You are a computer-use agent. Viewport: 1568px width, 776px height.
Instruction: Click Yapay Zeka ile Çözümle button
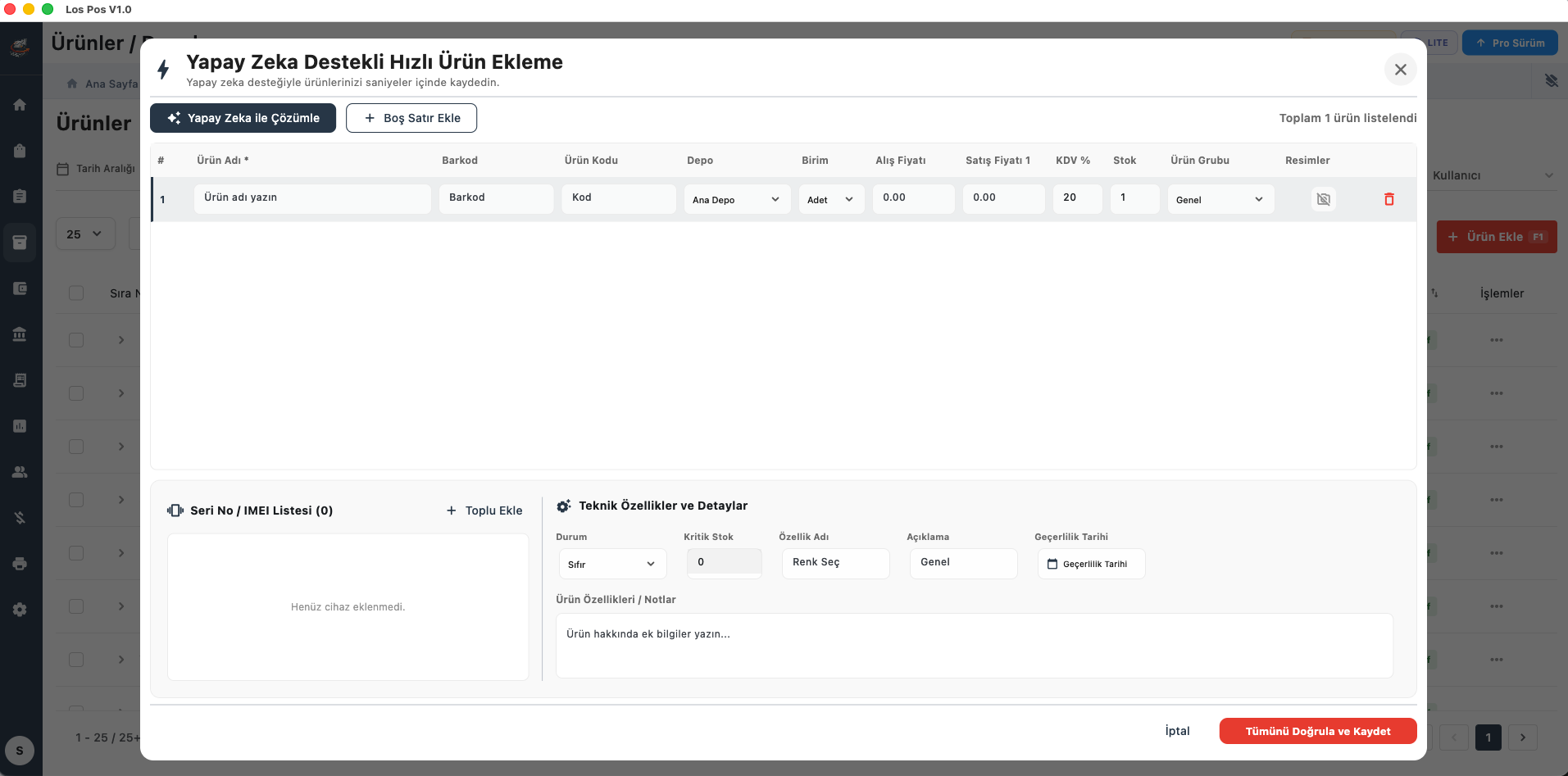[243, 118]
